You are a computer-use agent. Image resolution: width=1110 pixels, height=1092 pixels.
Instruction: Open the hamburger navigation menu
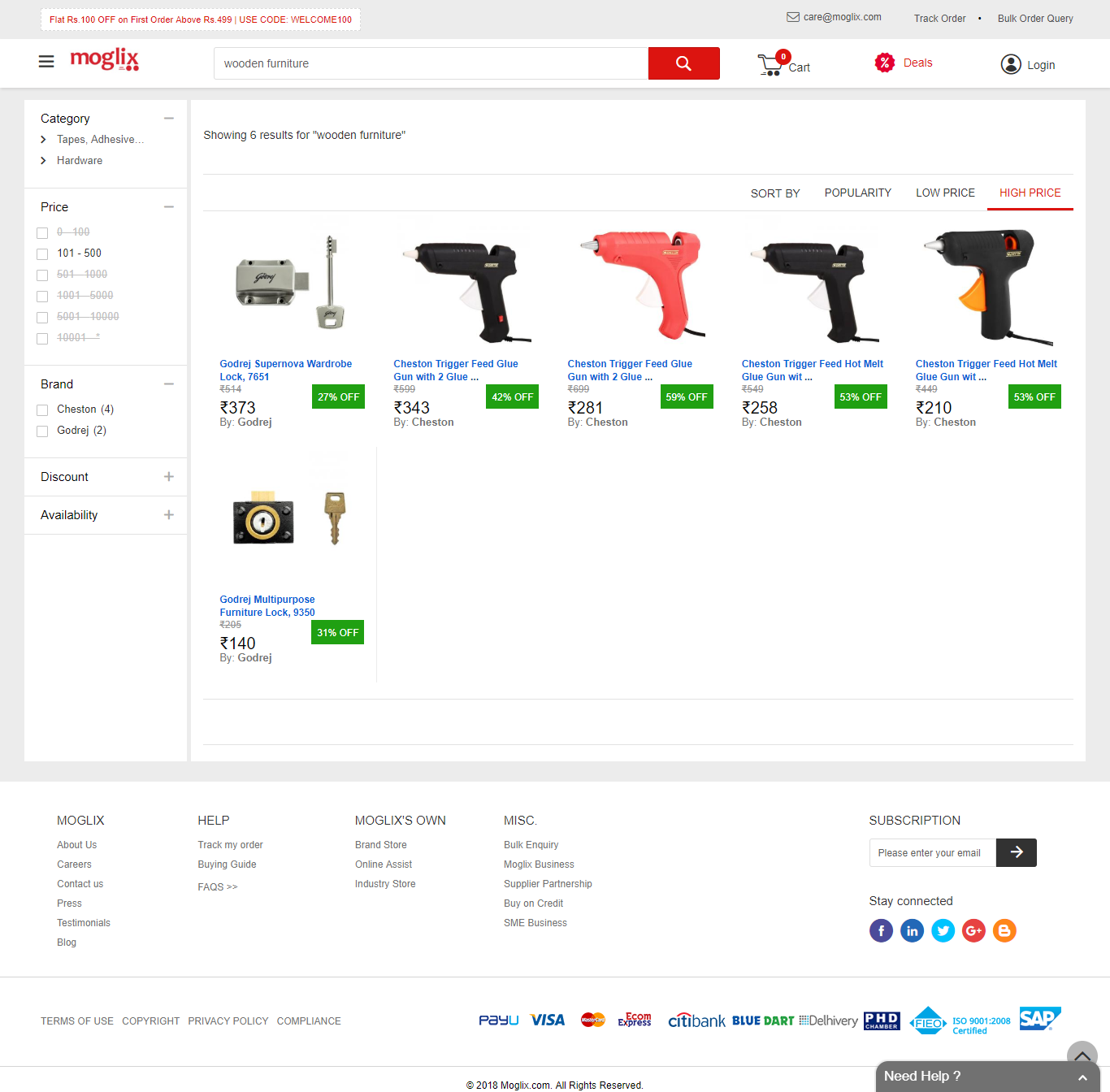click(x=46, y=62)
